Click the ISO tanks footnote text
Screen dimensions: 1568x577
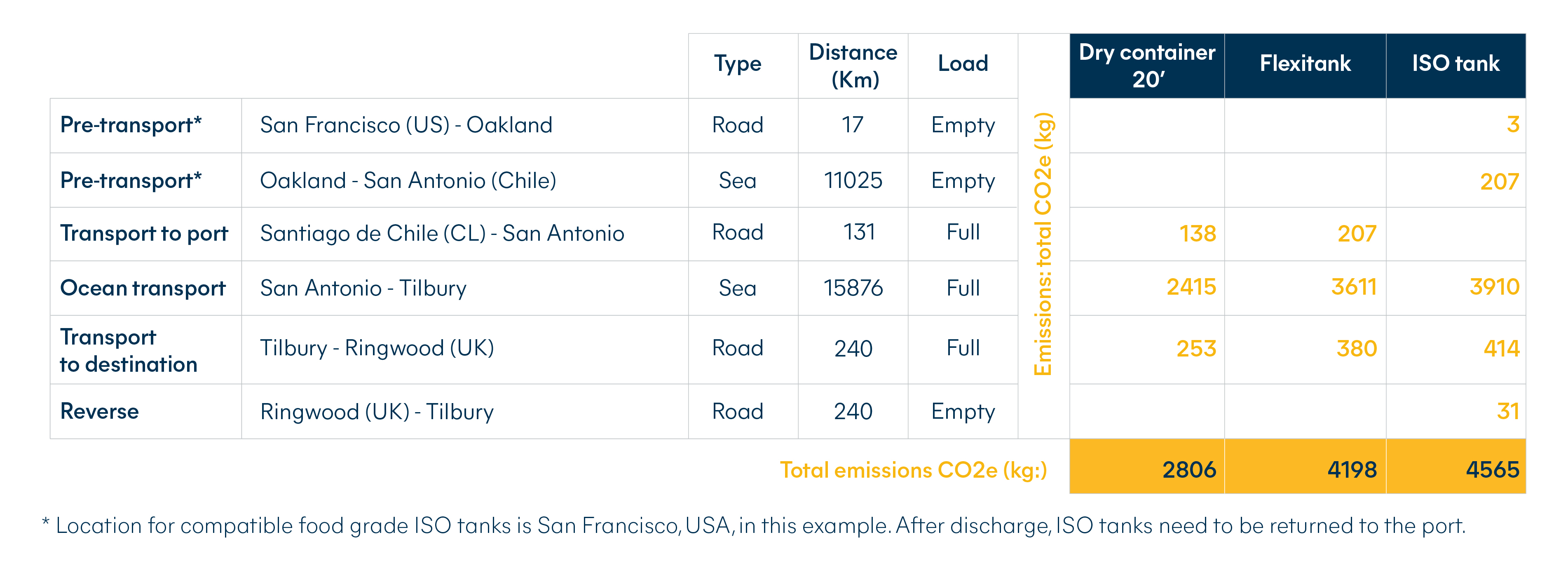coord(754,526)
